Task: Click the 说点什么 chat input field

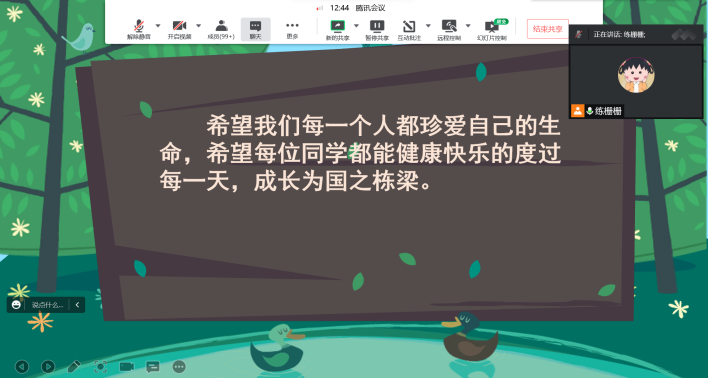Action: 47,305
